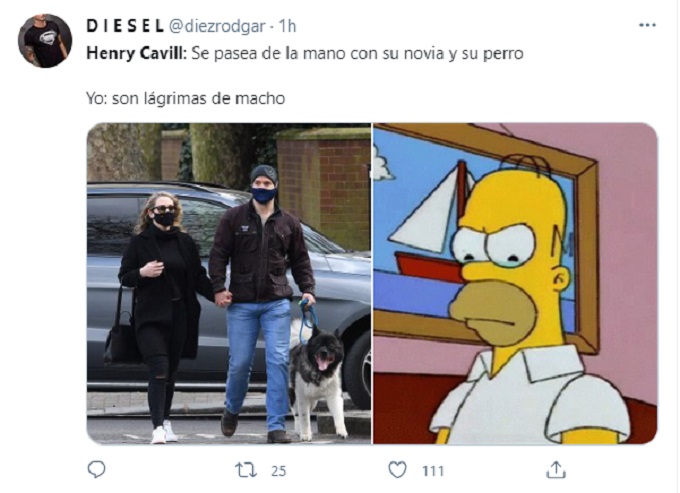The height and width of the screenshot is (493, 680).
Task: Click the Henry Cavill bold text
Action: coord(137,53)
